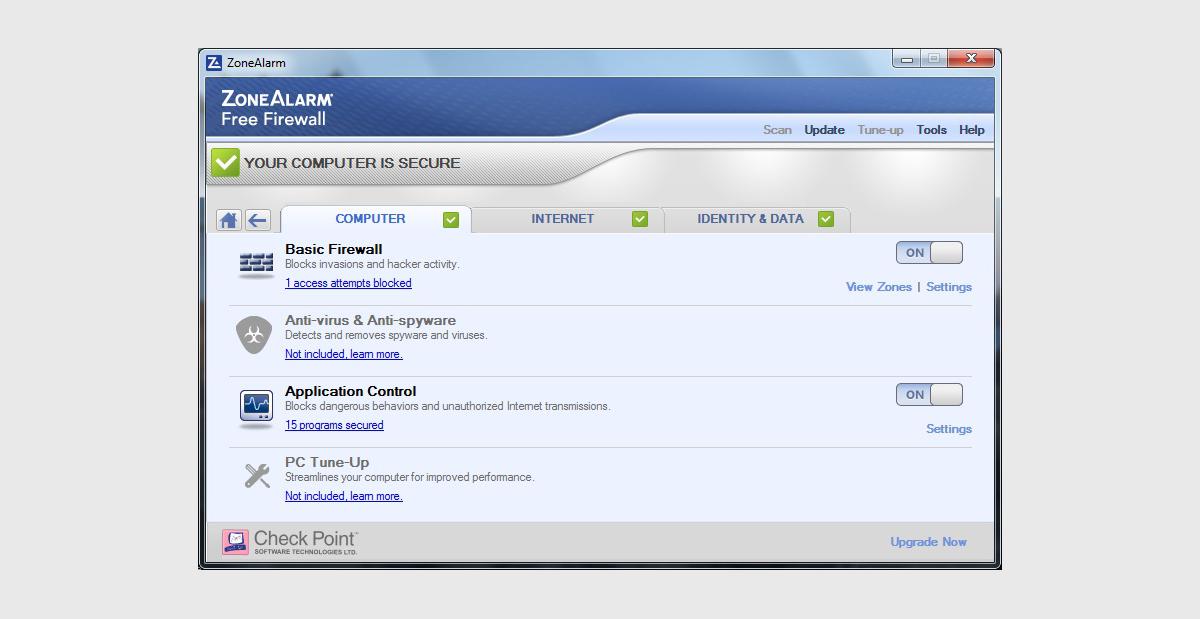Click the Basic Firewall heading
The image size is (1200, 619).
tap(334, 249)
